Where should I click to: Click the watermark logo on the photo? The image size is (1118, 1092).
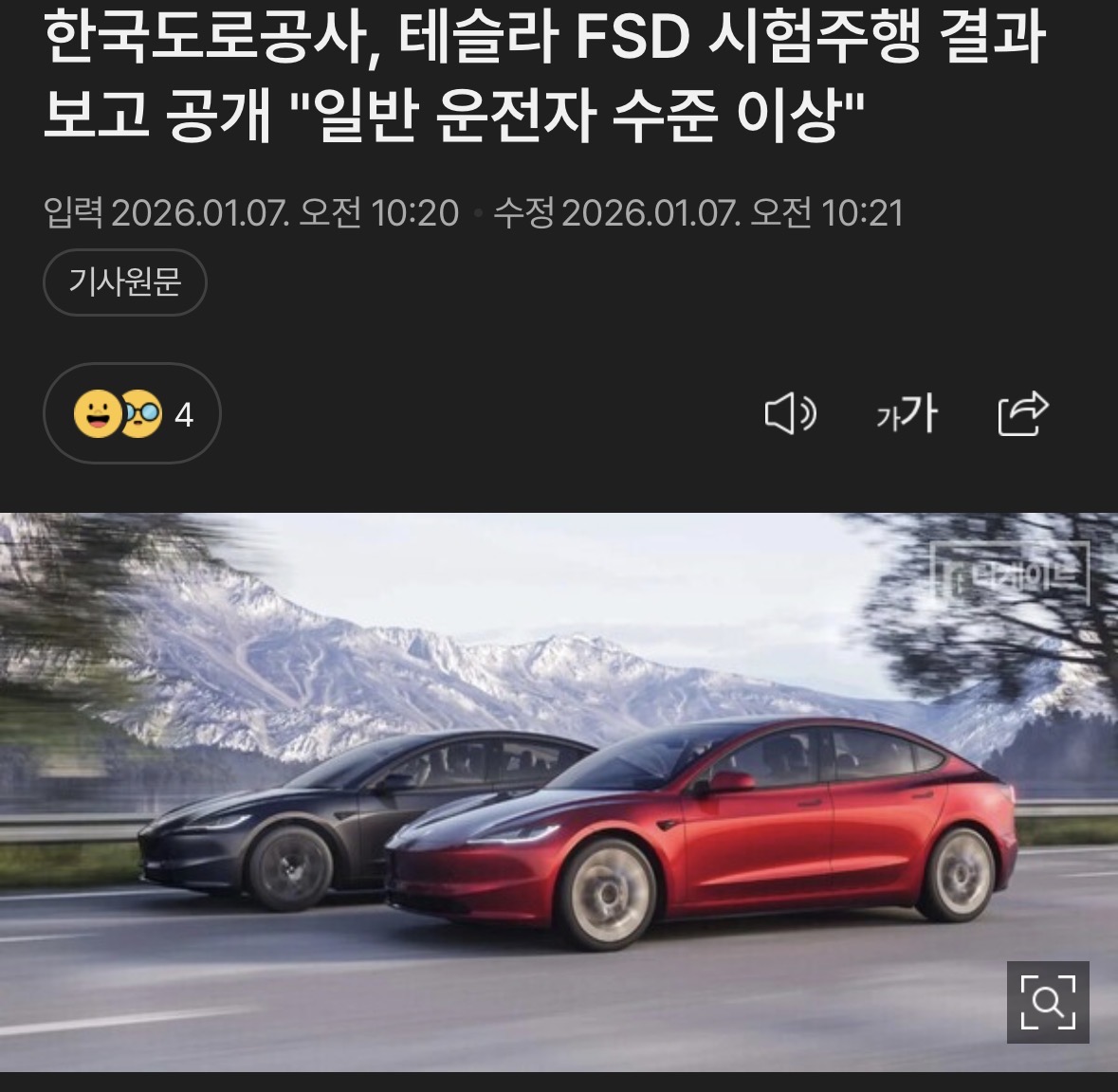[x=1010, y=573]
